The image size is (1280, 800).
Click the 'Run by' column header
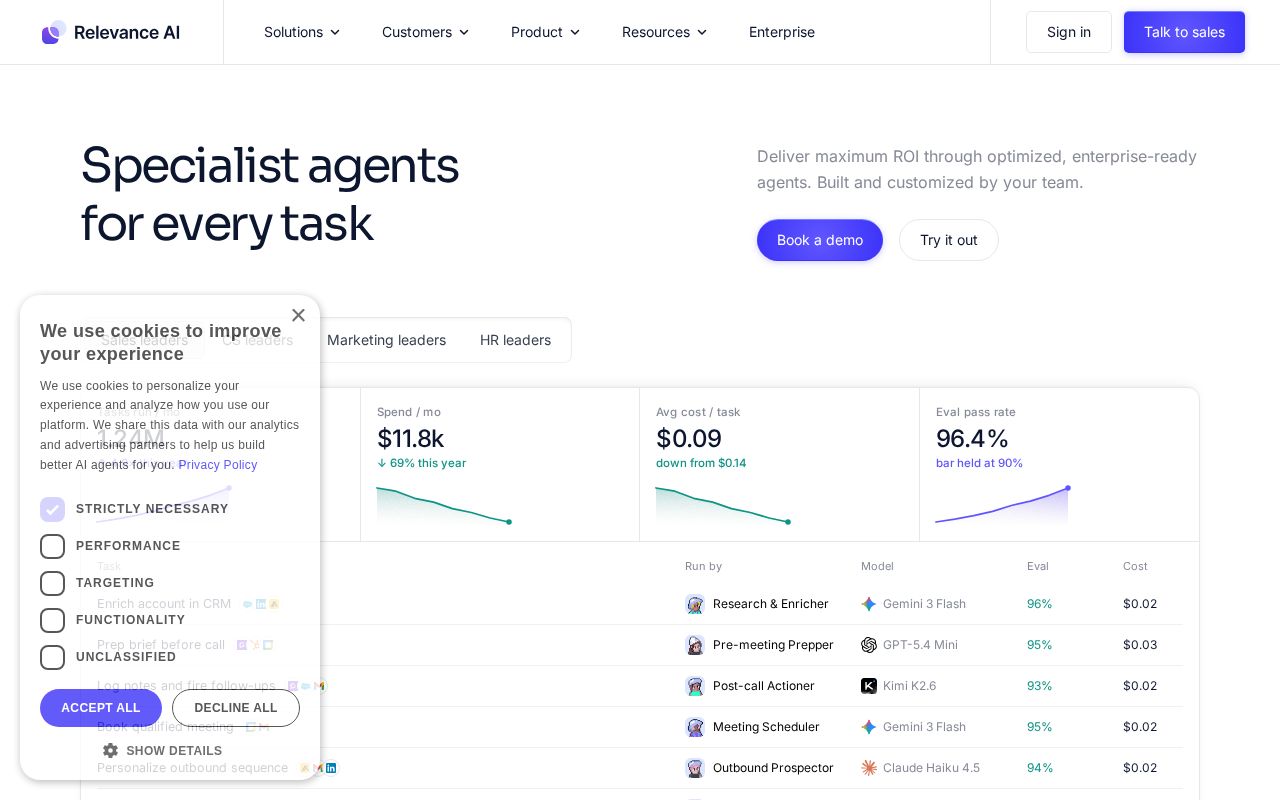click(x=703, y=566)
